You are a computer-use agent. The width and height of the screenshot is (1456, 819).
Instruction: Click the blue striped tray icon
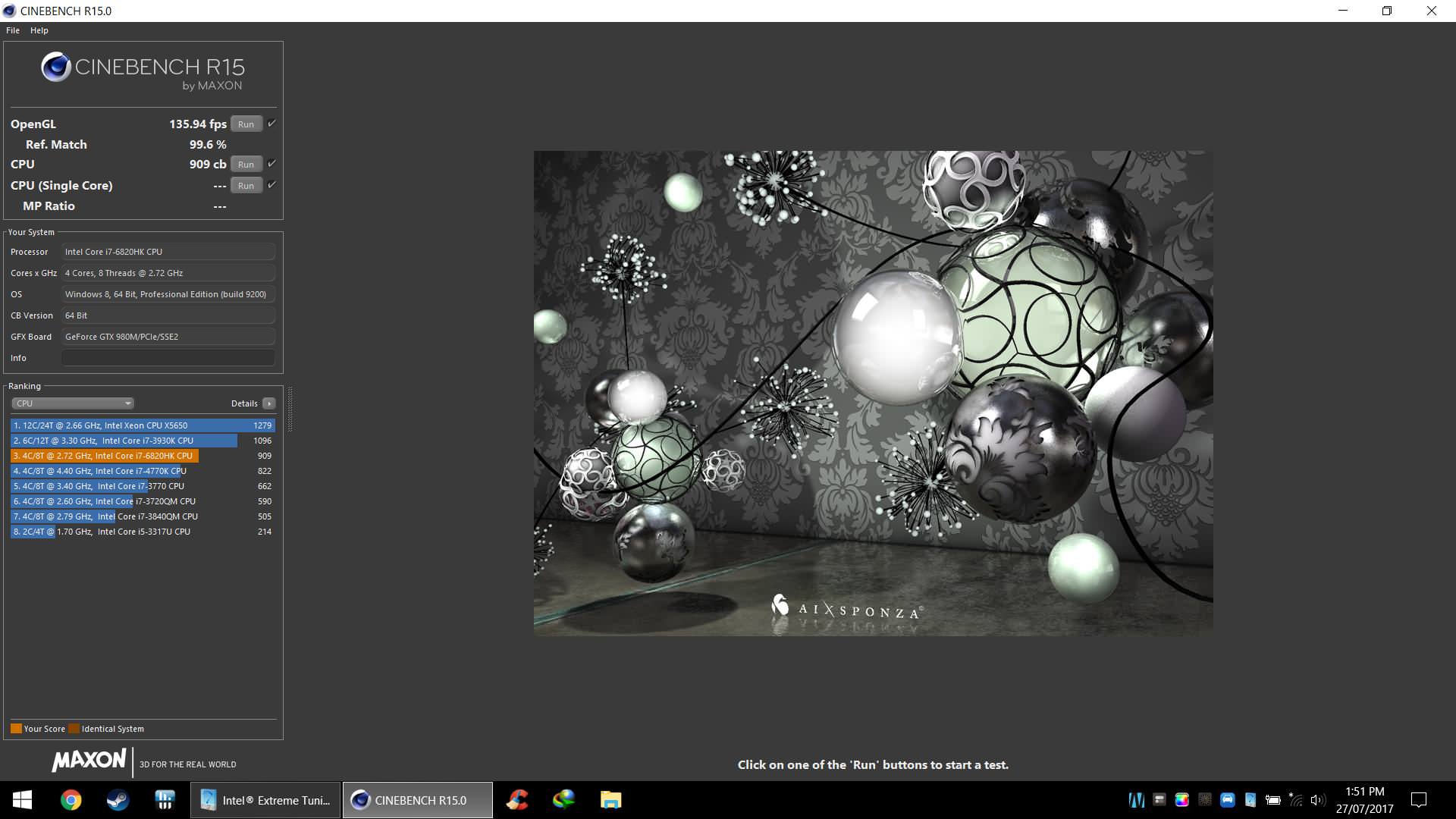(x=1136, y=800)
